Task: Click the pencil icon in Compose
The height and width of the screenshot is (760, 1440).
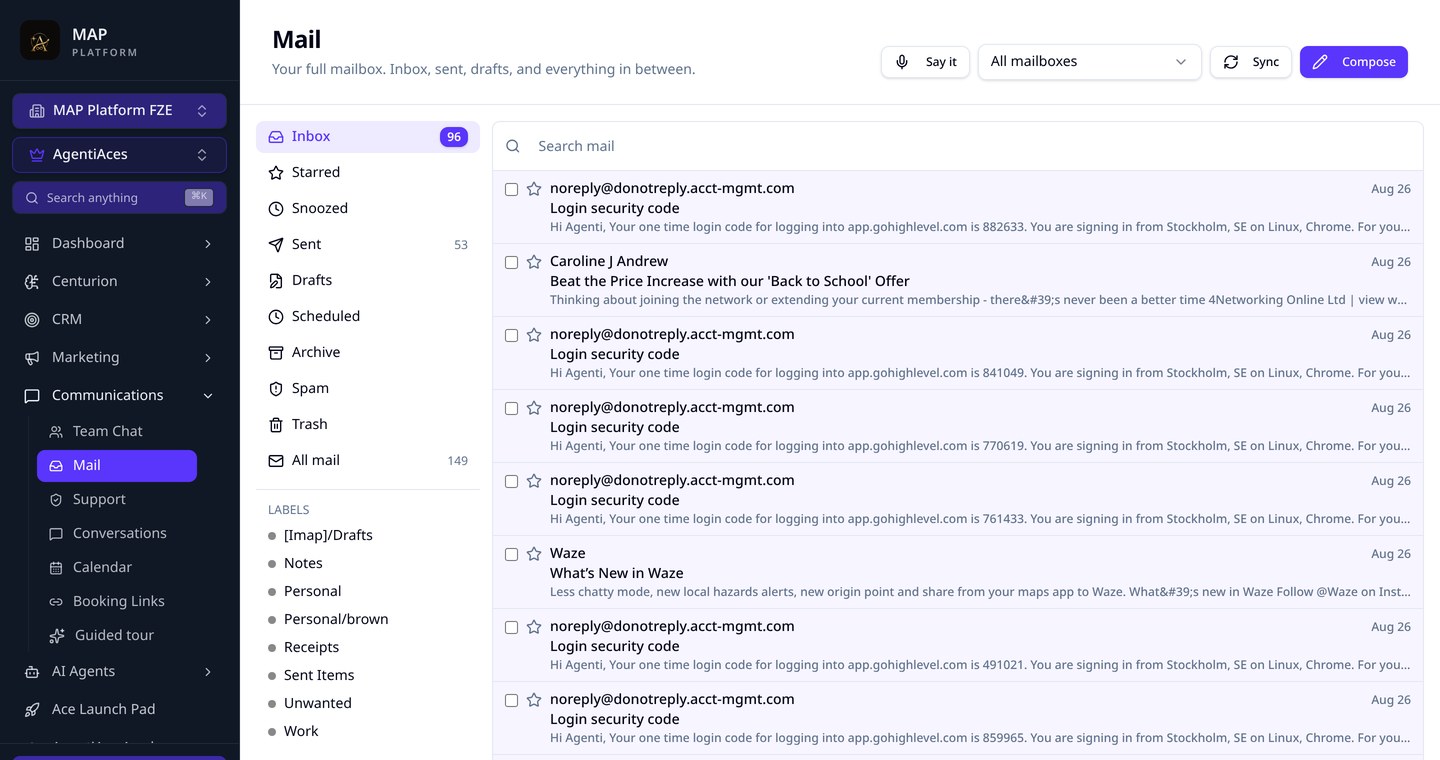Action: coord(1320,62)
